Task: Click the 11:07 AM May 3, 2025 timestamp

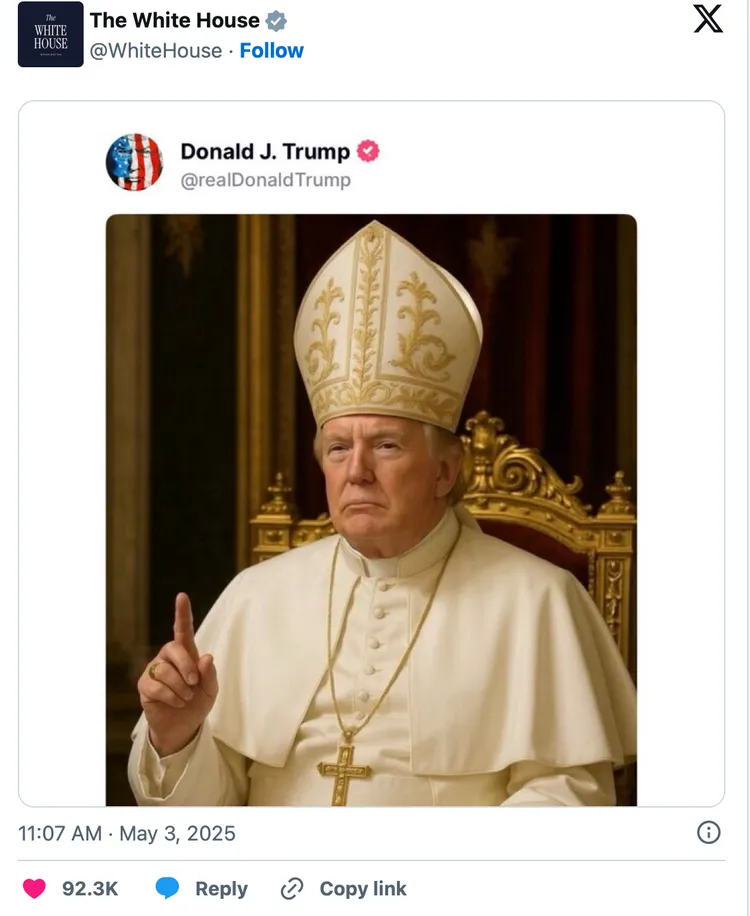Action: (127, 833)
